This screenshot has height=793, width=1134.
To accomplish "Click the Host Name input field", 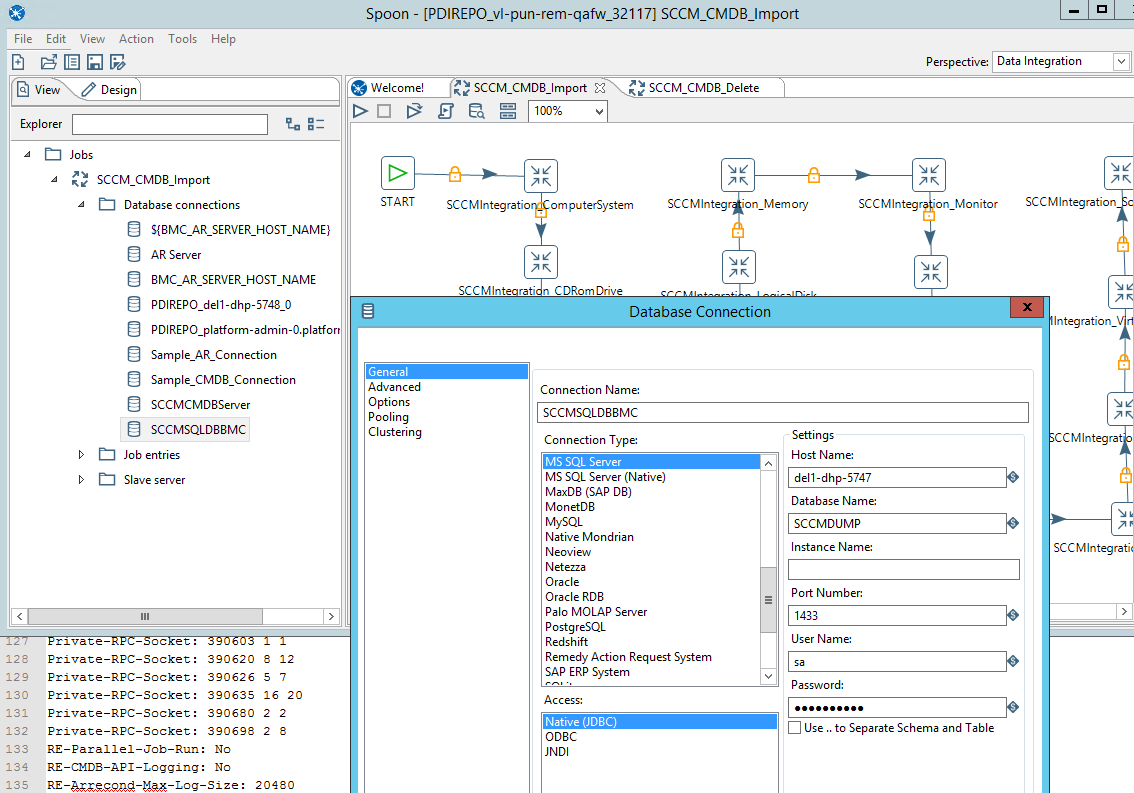I will pos(896,478).
